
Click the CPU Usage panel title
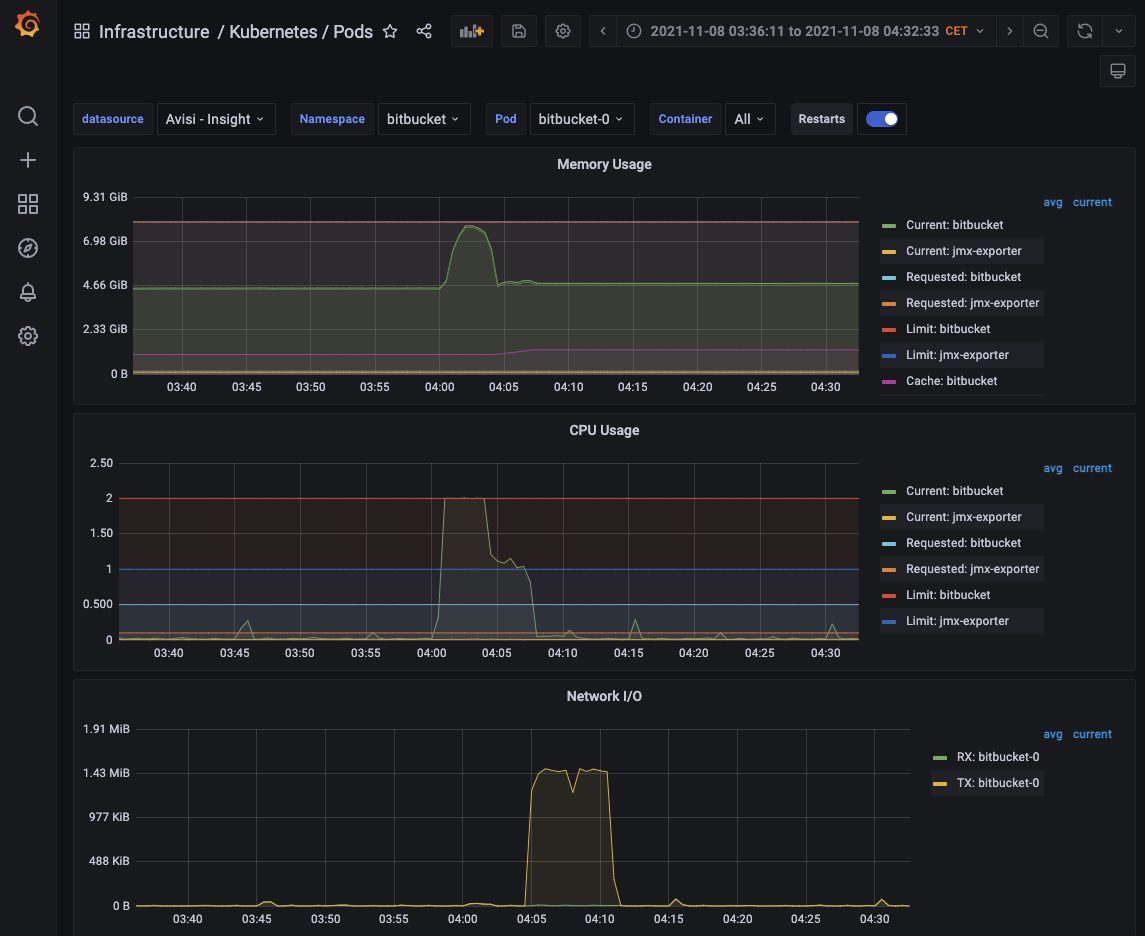click(604, 430)
